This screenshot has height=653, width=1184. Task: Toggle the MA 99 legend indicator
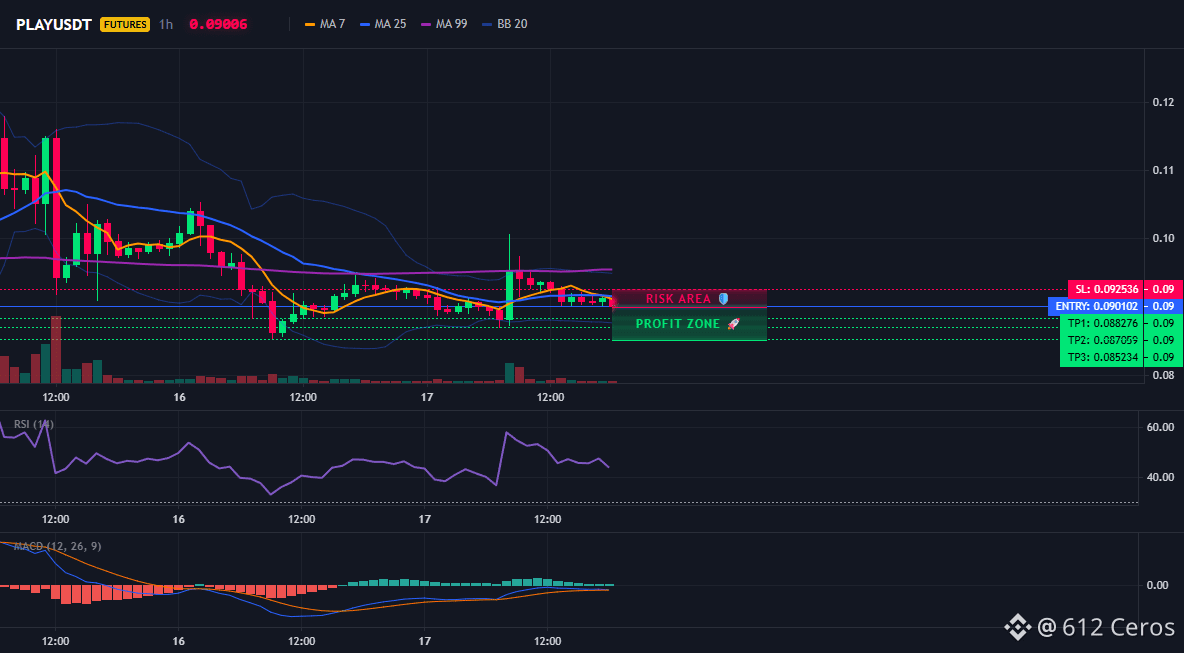click(x=444, y=24)
